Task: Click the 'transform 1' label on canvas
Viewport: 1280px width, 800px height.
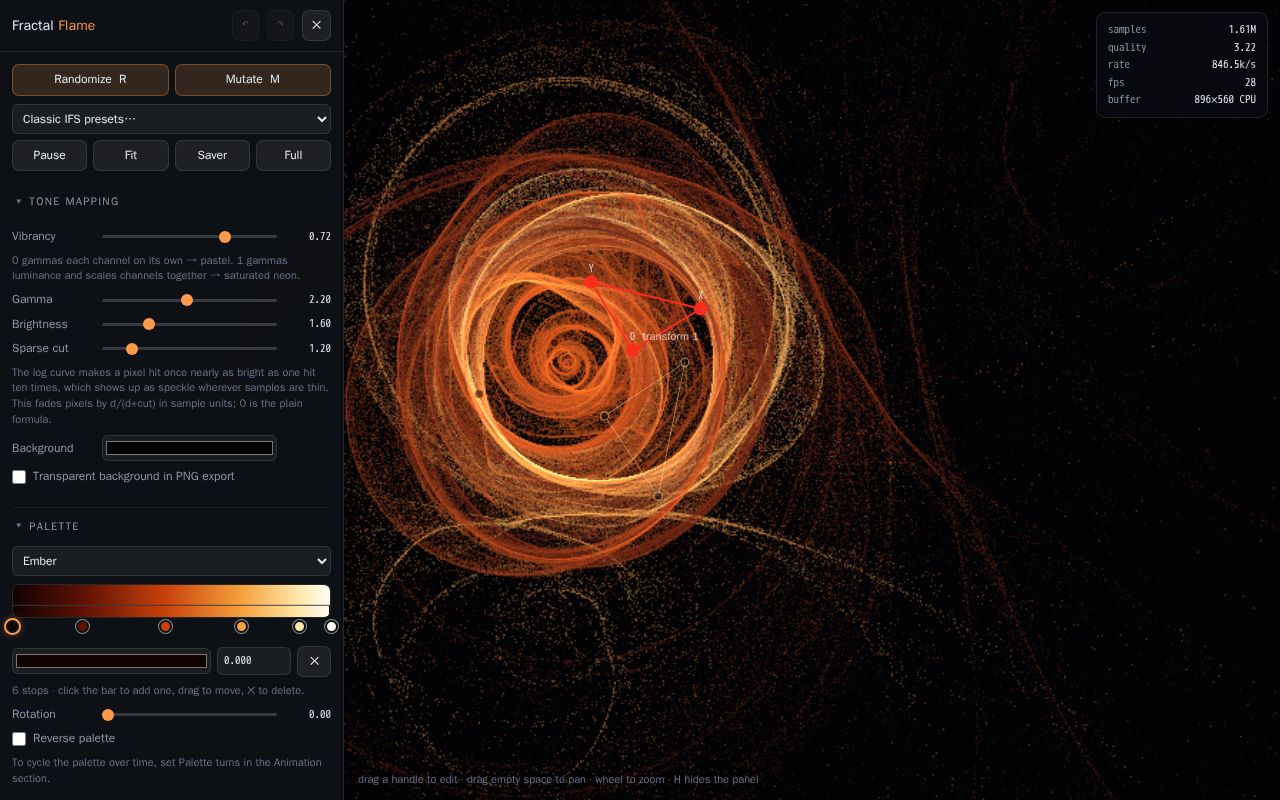Action: pyautogui.click(x=670, y=337)
